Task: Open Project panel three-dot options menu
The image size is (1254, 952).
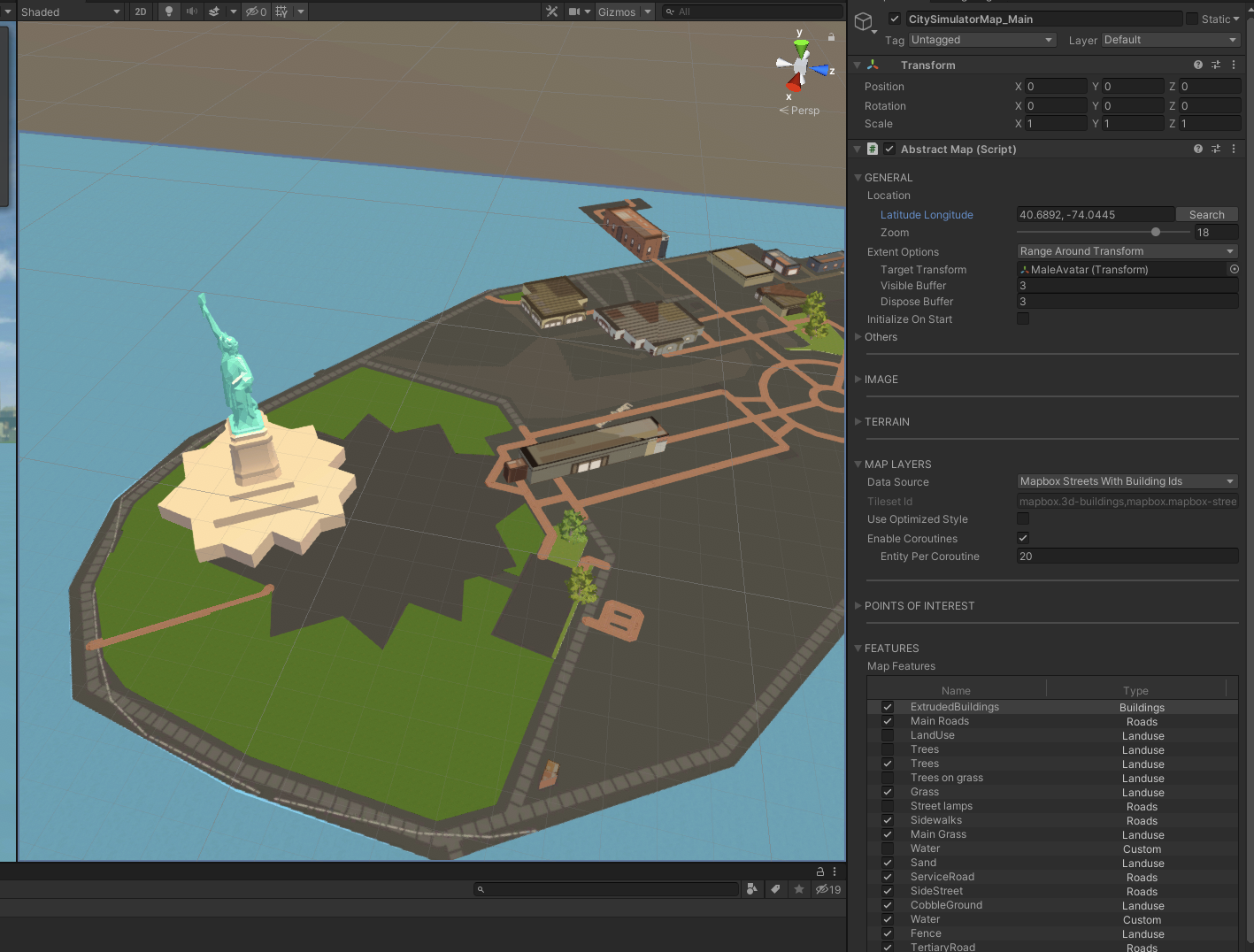Action: click(835, 871)
